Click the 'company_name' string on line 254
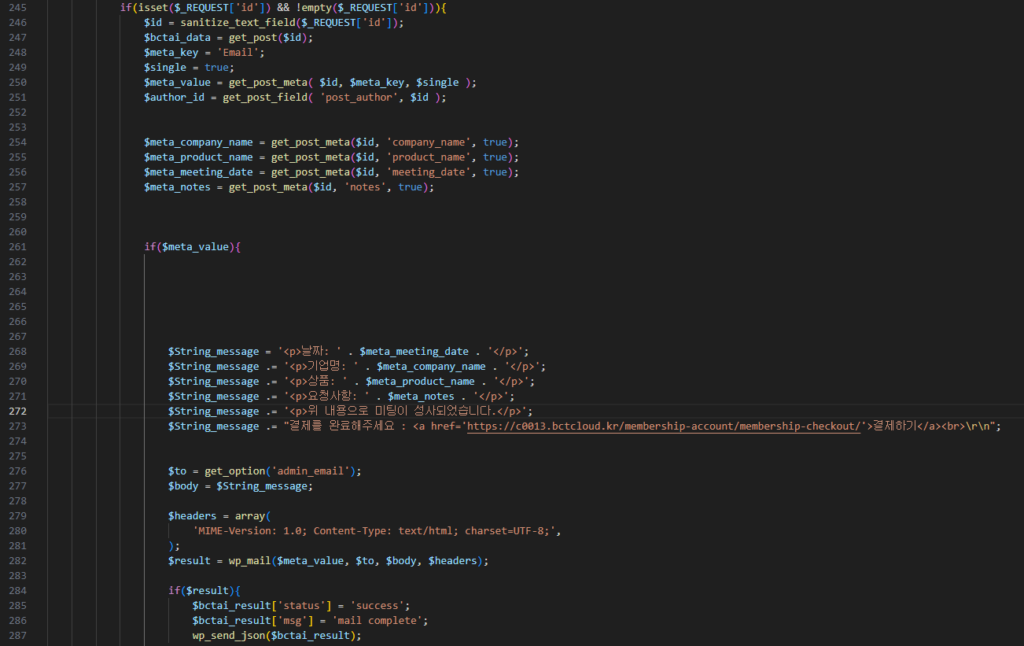 pos(431,142)
